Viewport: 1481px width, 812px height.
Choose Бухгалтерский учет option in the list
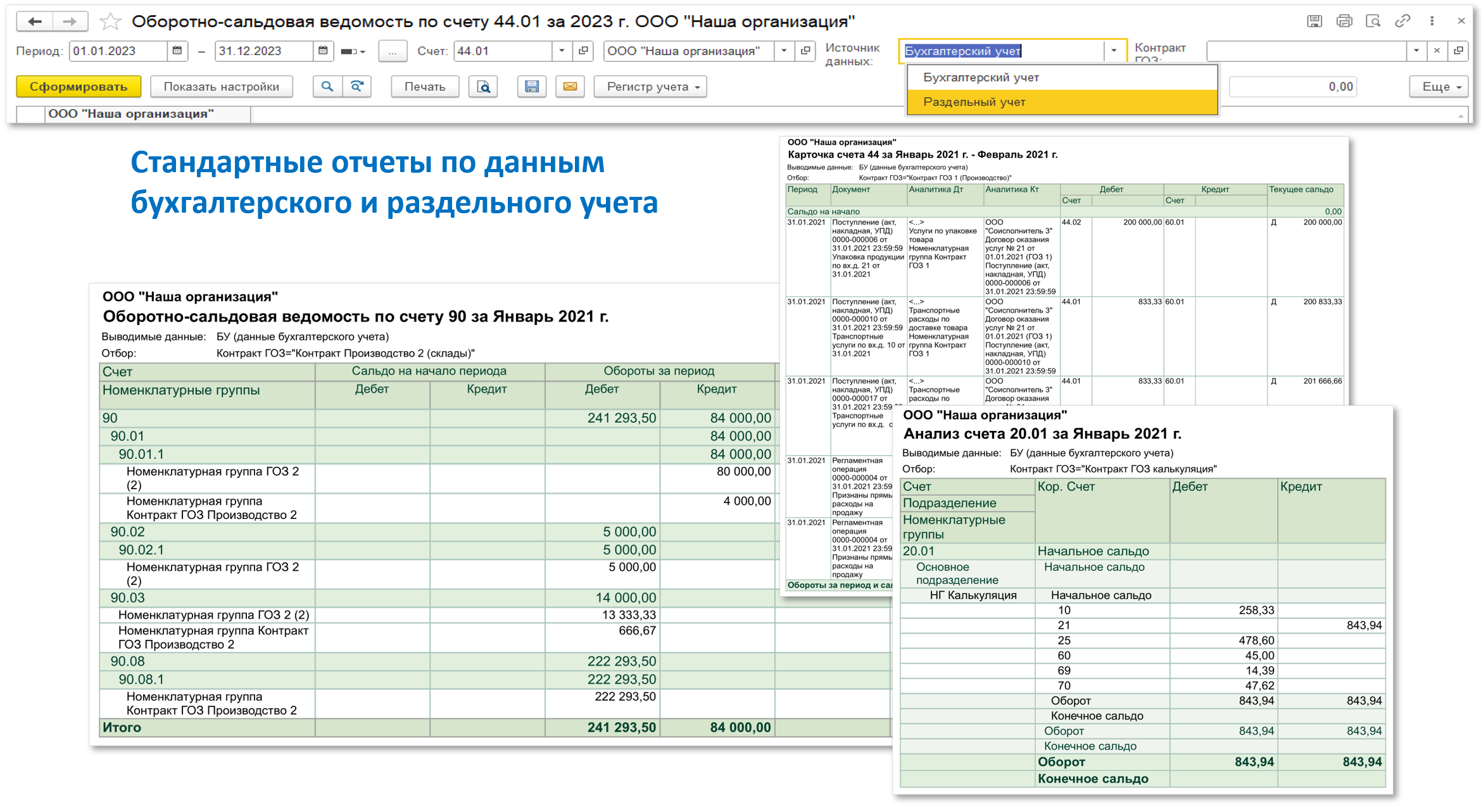pyautogui.click(x=981, y=77)
